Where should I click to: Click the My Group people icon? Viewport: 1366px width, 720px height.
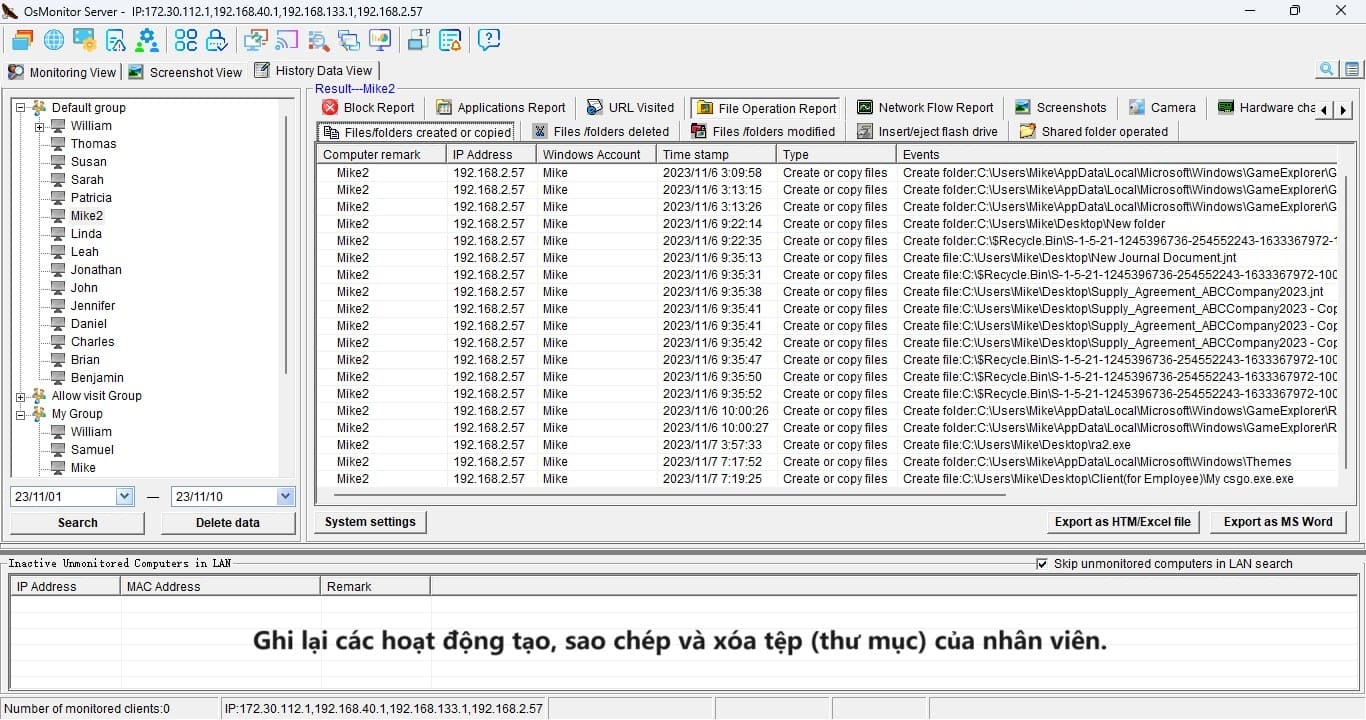point(39,413)
